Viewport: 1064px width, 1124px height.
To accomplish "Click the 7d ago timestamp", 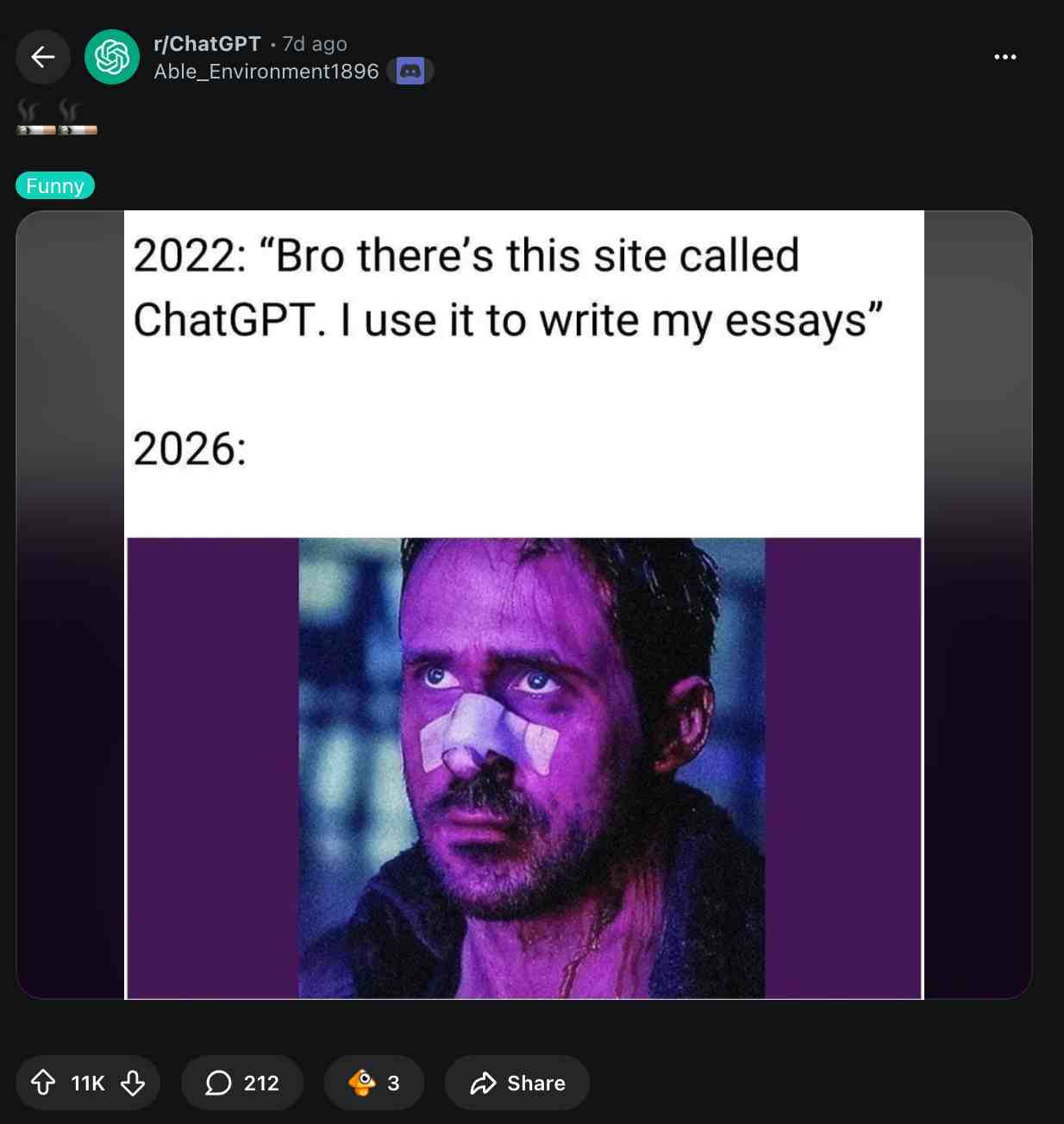I will pos(315,44).
